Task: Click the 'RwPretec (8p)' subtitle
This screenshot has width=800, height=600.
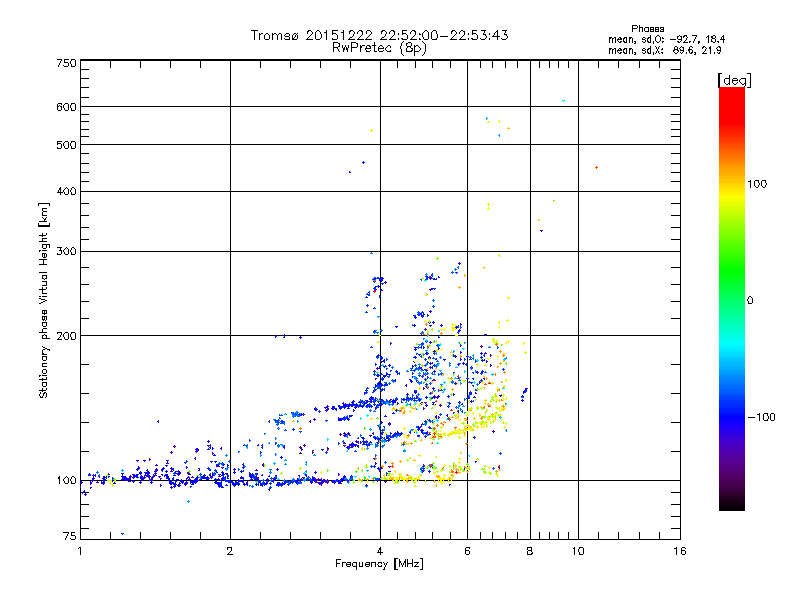Action: point(379,48)
